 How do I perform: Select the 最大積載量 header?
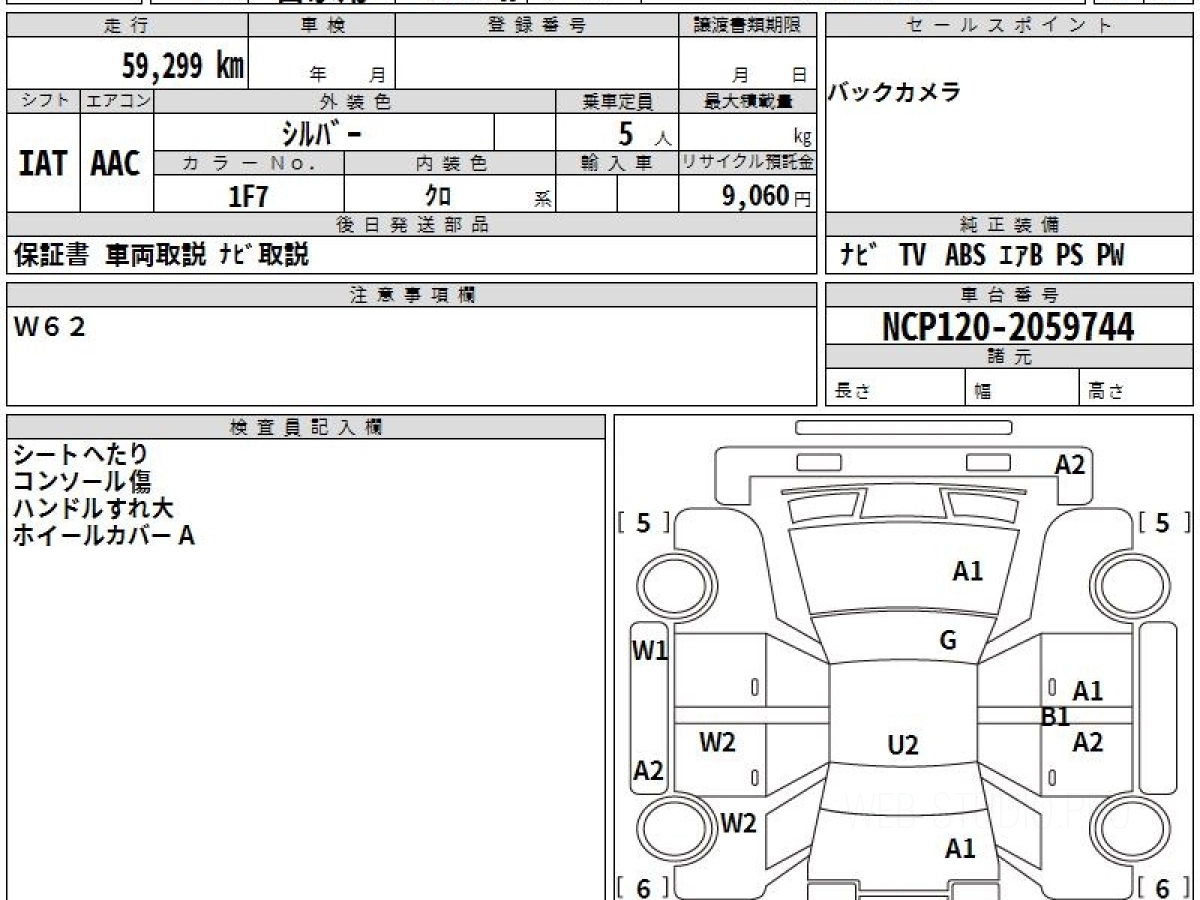point(748,101)
